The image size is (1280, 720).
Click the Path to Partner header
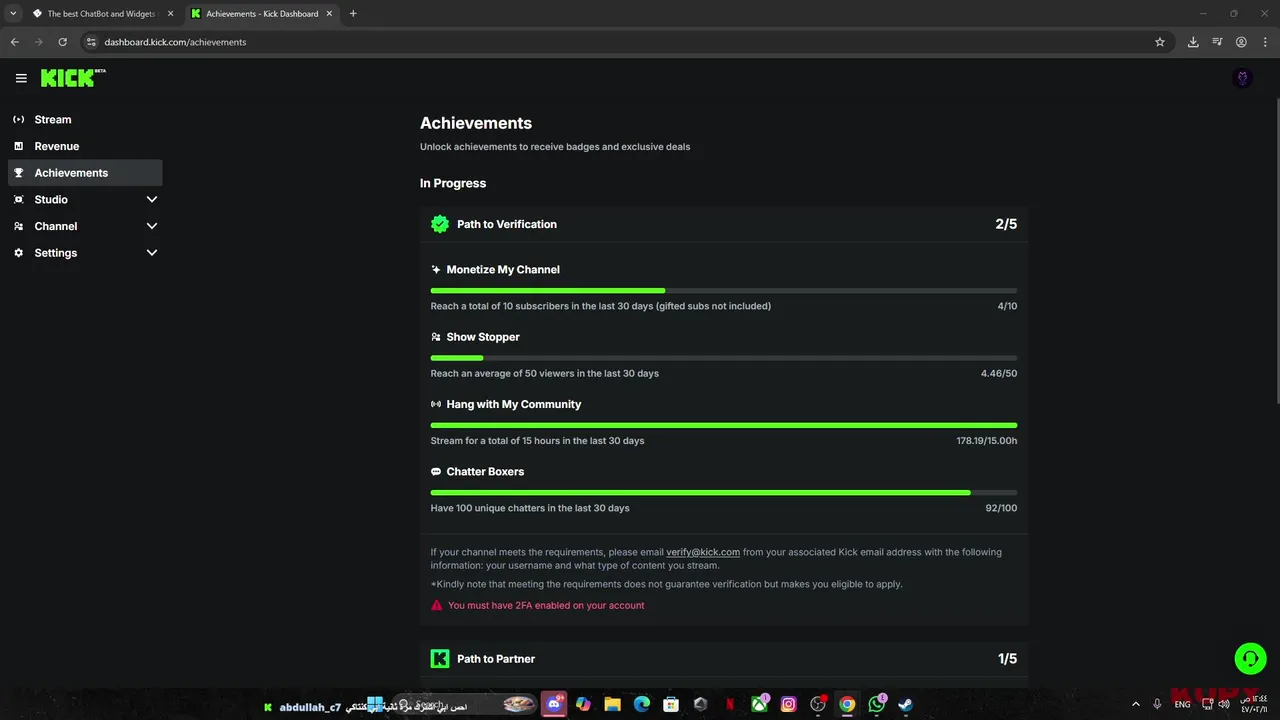[724, 659]
